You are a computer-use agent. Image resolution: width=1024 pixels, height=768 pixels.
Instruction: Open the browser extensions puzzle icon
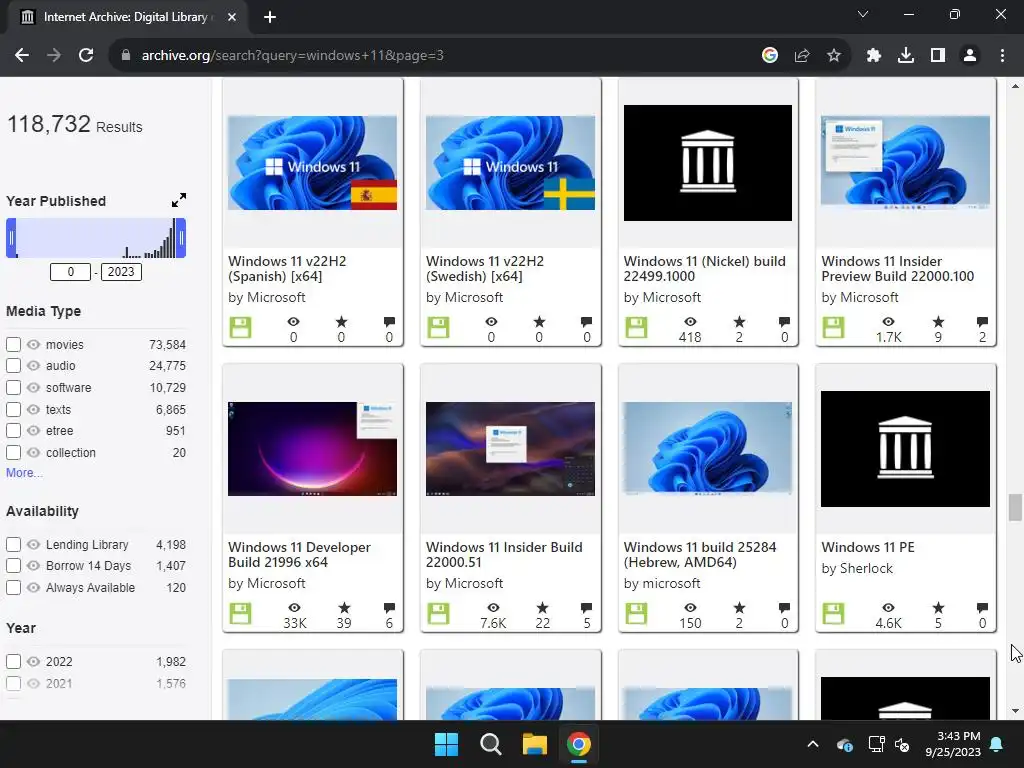pos(874,56)
